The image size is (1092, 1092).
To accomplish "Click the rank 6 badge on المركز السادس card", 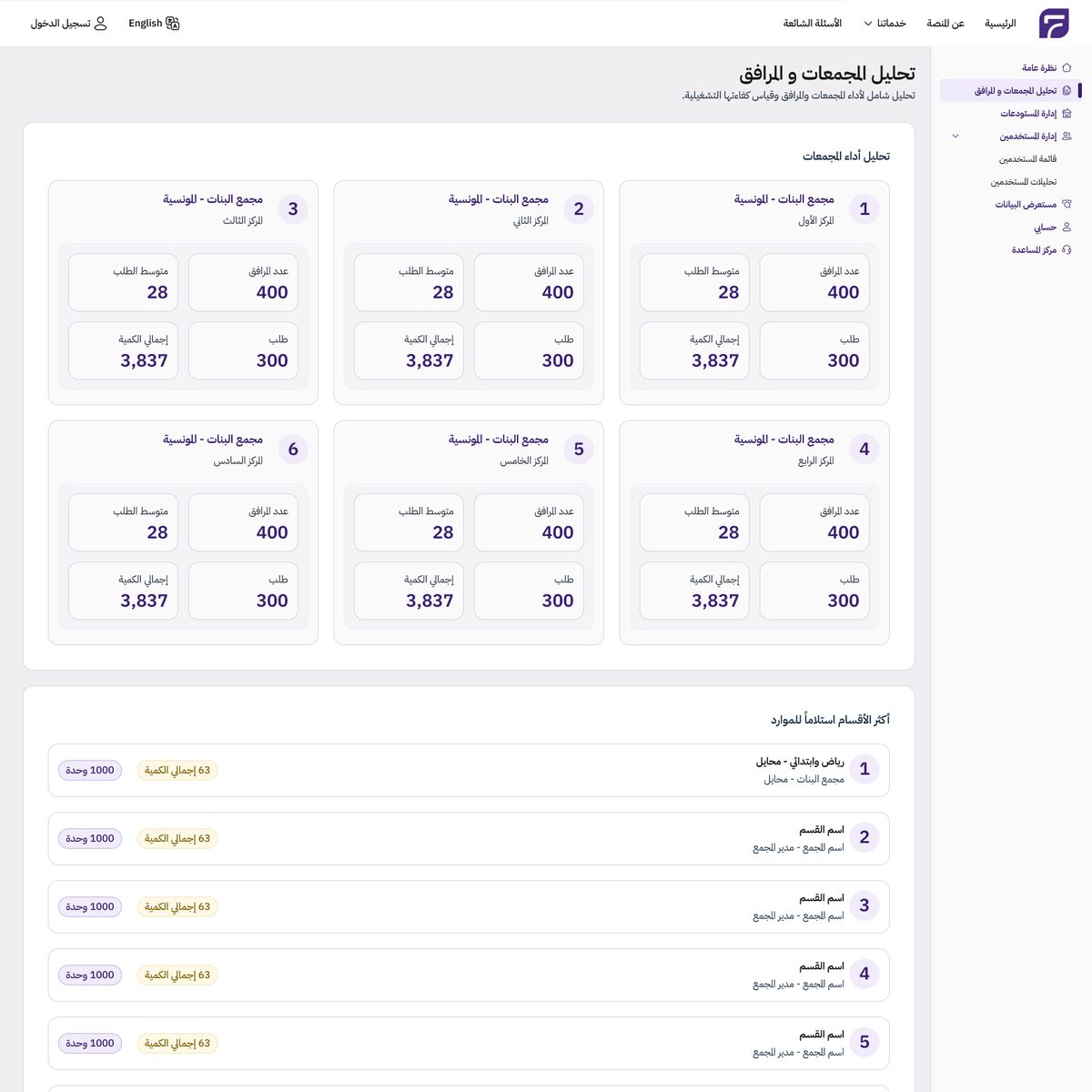I will tap(293, 450).
